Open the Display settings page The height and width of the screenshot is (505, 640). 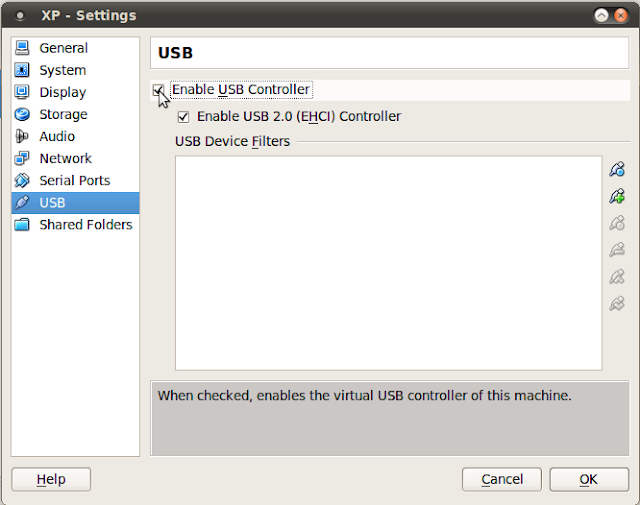click(75, 92)
